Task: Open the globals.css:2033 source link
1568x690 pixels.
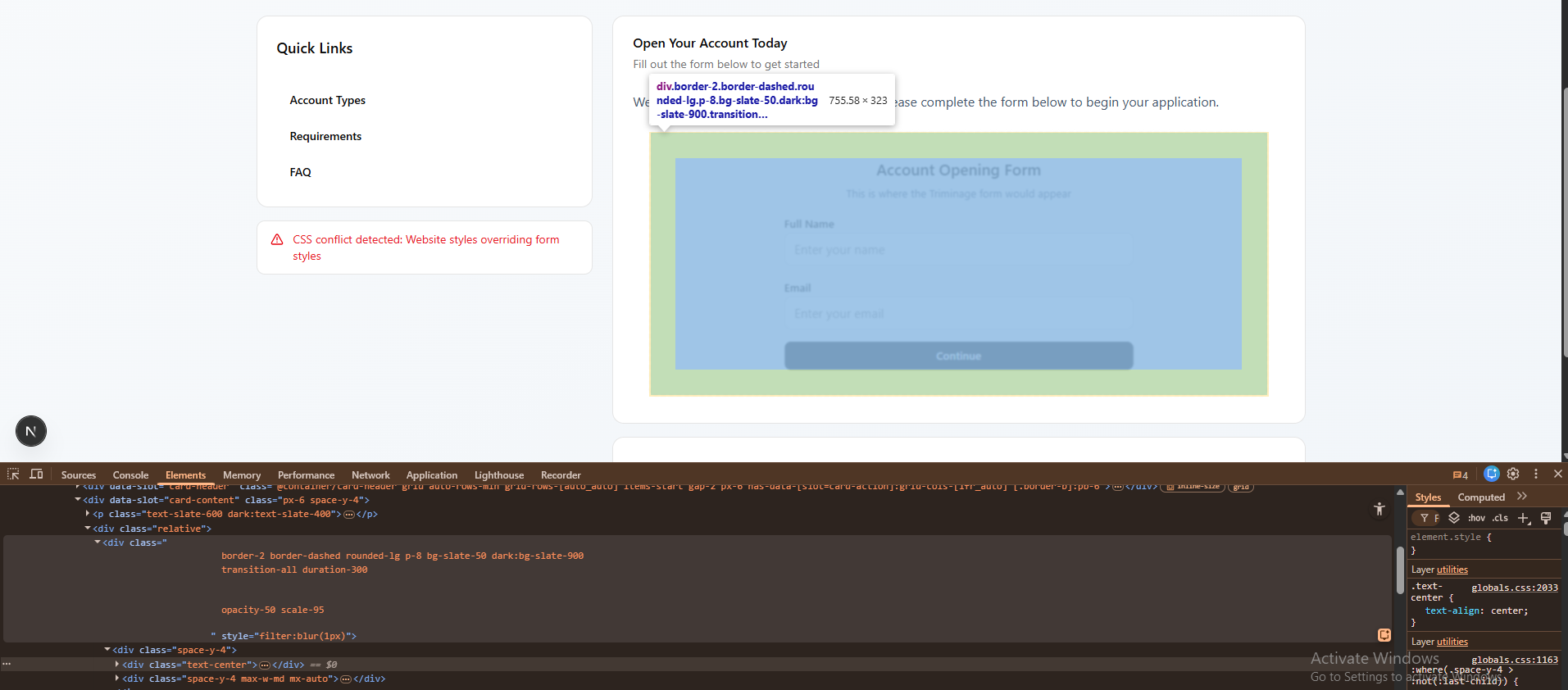Action: coord(1514,588)
